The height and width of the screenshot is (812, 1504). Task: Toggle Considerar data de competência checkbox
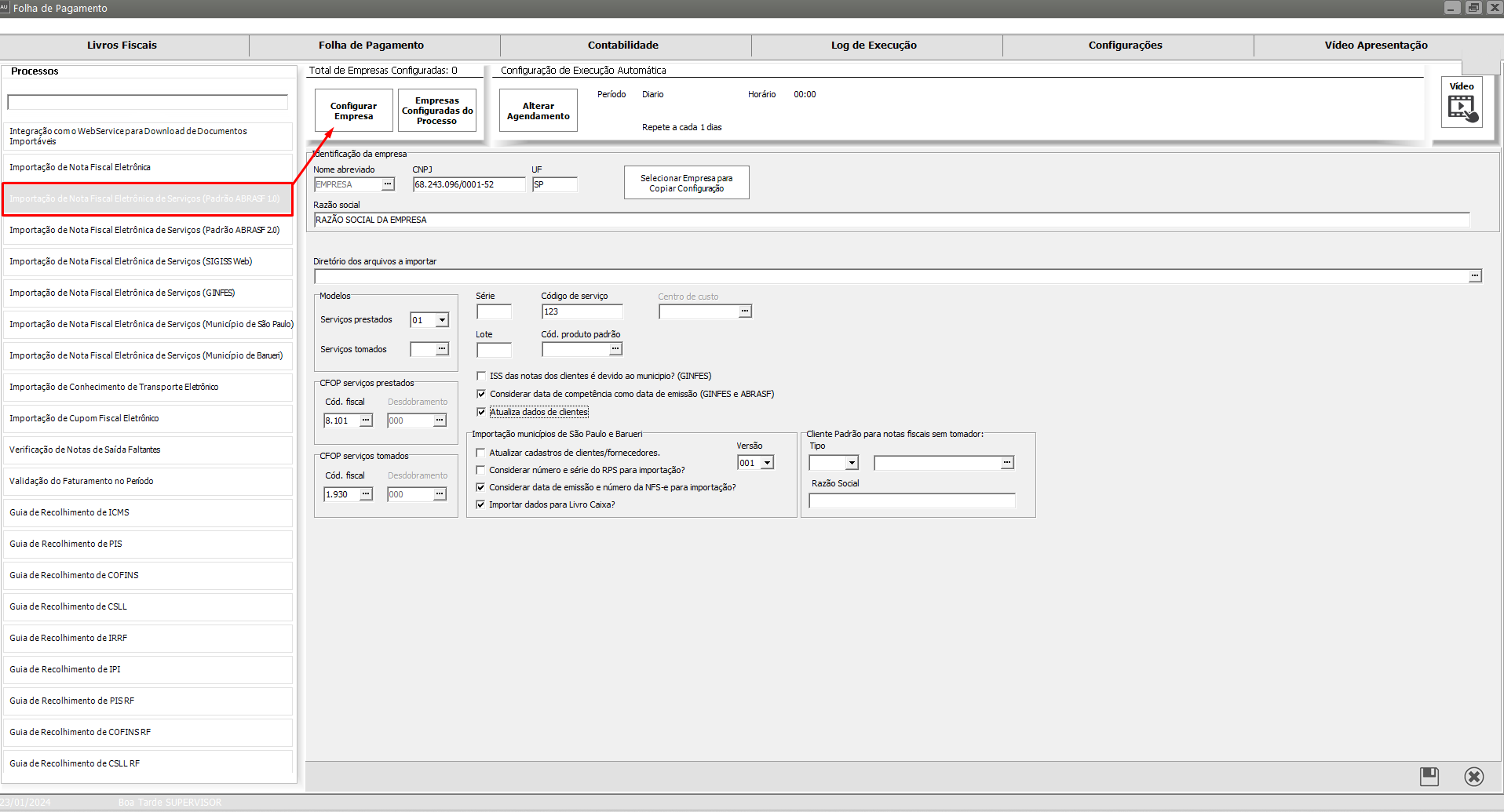481,394
